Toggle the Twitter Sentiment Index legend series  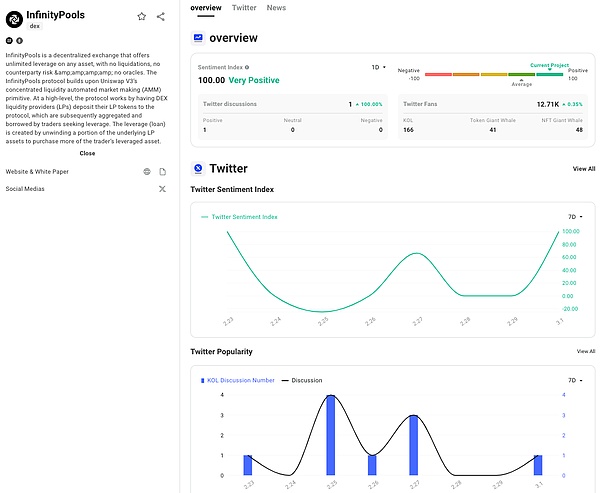coord(240,216)
